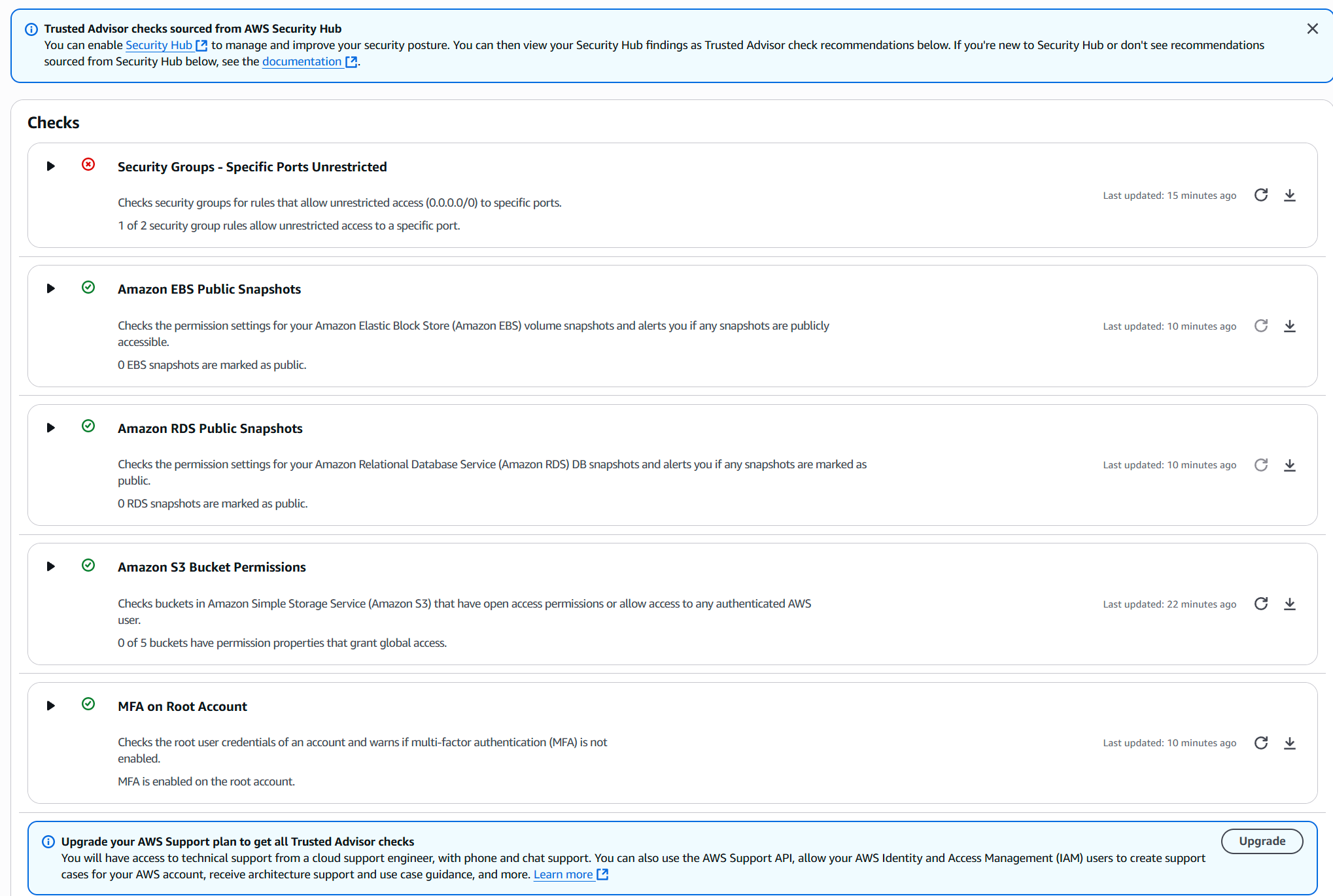Viewport: 1333px width, 896px height.
Task: Refresh the Security Groups check
Action: [x=1261, y=195]
